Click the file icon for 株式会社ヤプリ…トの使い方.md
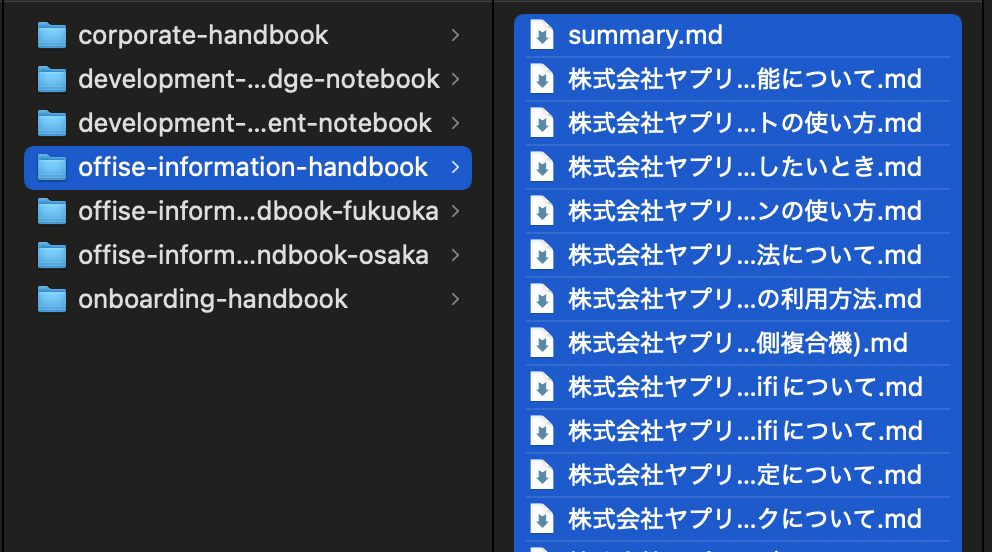This screenshot has width=992, height=552. click(542, 123)
